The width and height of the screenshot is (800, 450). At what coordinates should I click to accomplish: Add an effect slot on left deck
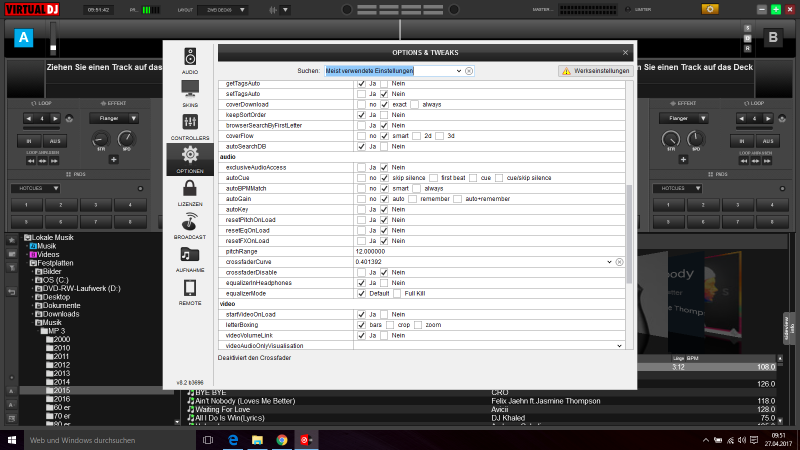(x=113, y=160)
